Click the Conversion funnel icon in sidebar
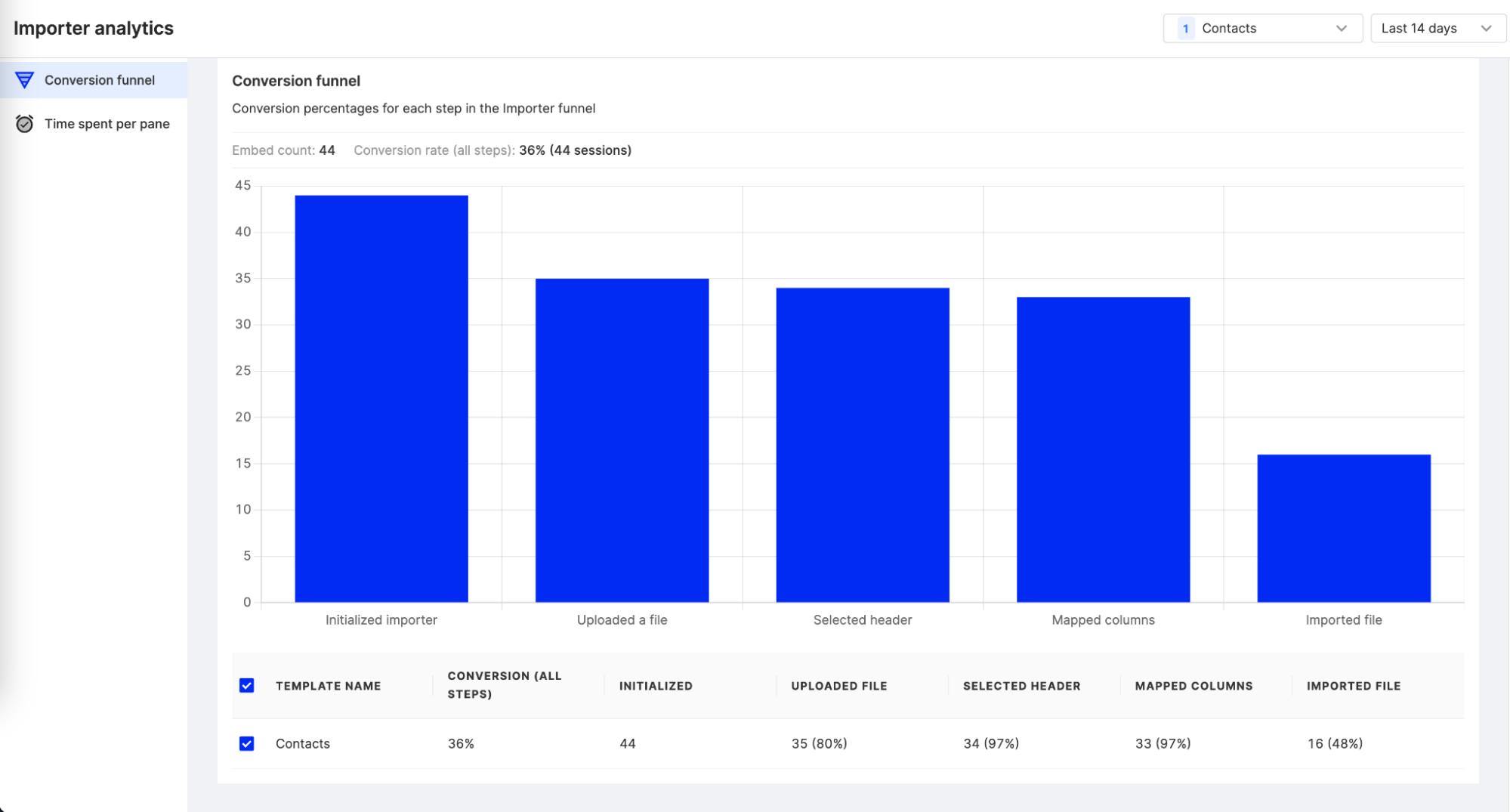 pos(24,80)
